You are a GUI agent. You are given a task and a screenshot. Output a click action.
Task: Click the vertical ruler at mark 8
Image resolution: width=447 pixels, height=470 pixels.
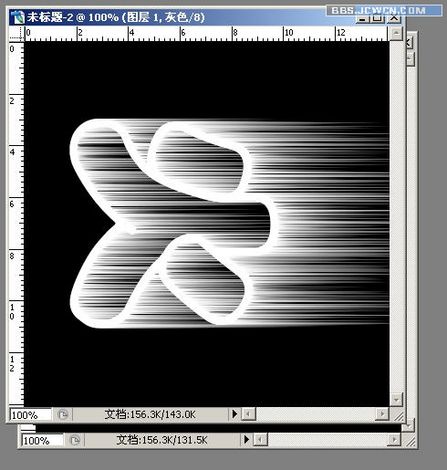click(13, 256)
